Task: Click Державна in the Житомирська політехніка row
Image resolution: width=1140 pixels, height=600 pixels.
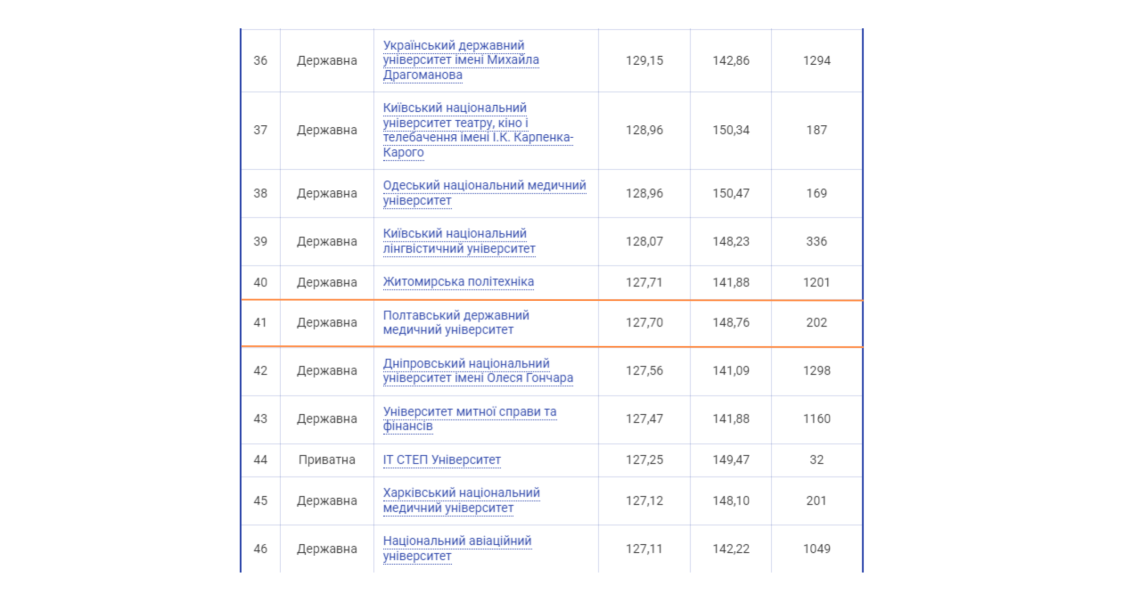Action: click(x=326, y=282)
